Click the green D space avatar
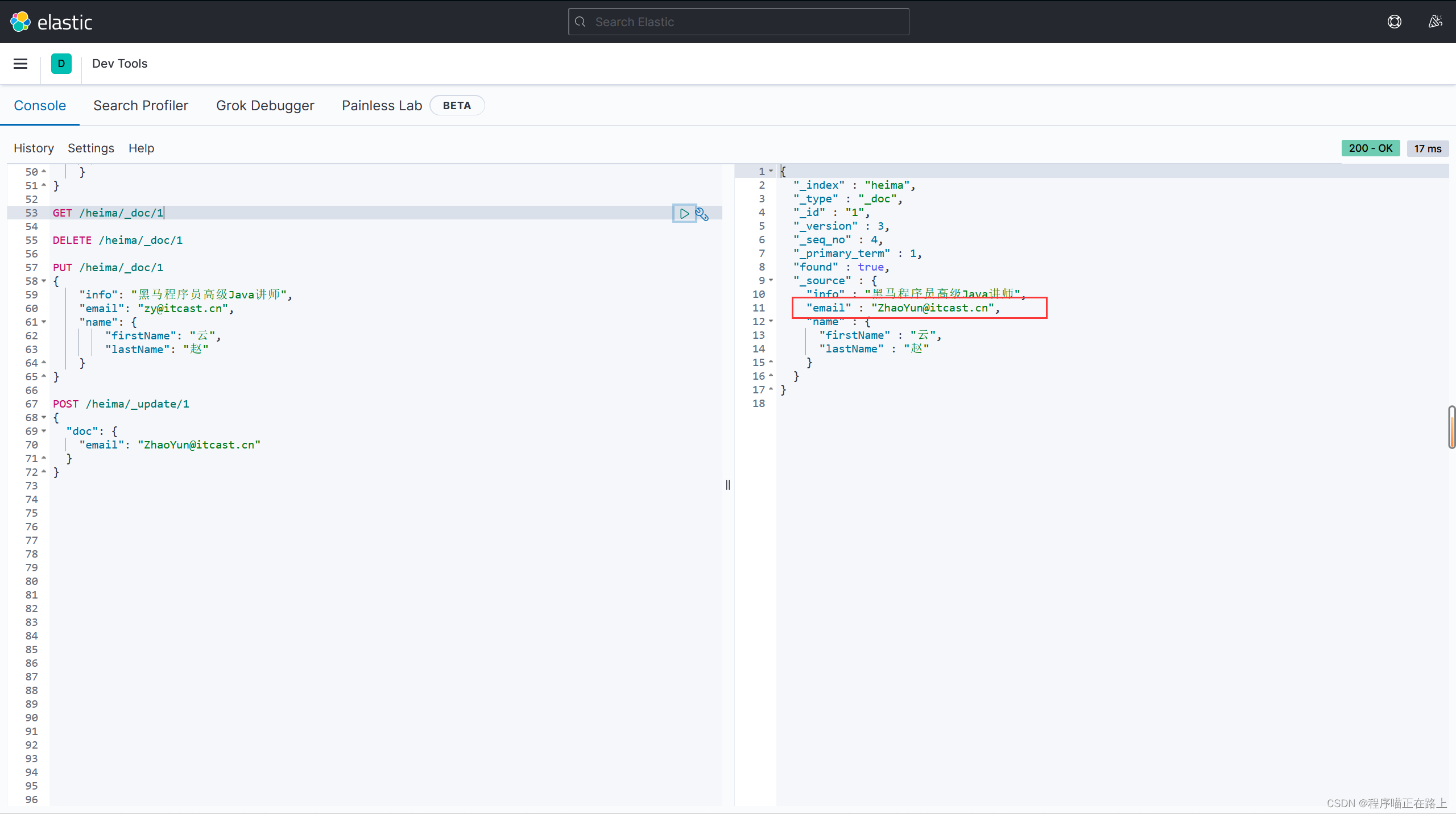Screen dimensions: 1456x814 pos(61,64)
